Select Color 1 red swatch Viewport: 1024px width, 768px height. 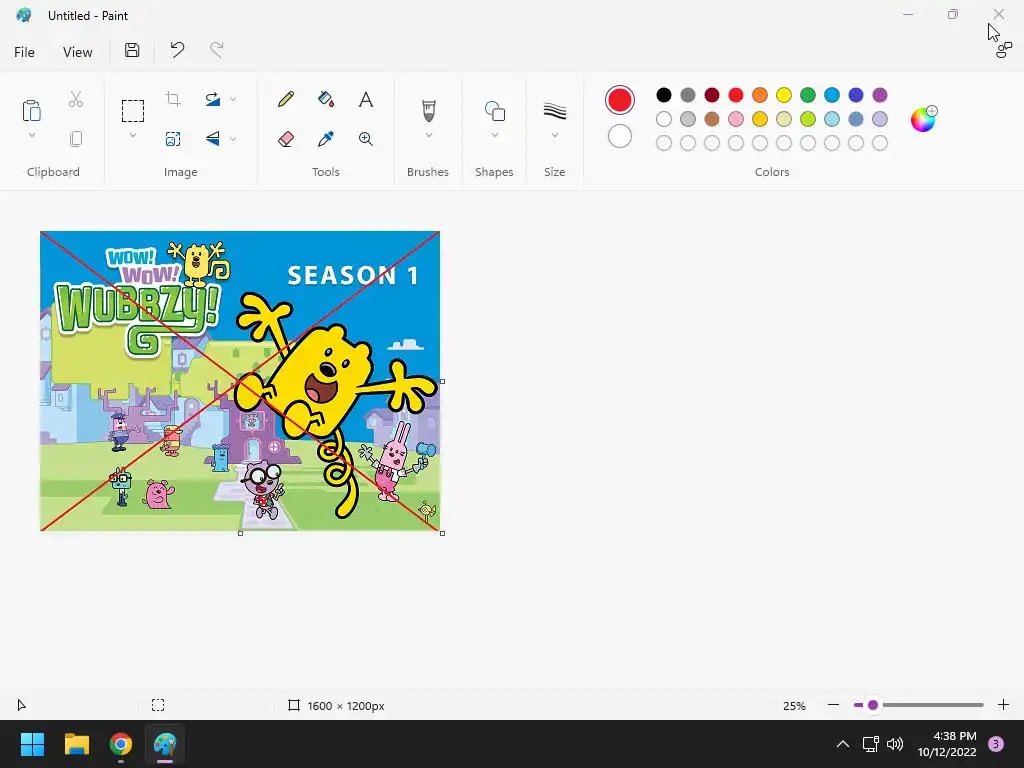[x=620, y=100]
